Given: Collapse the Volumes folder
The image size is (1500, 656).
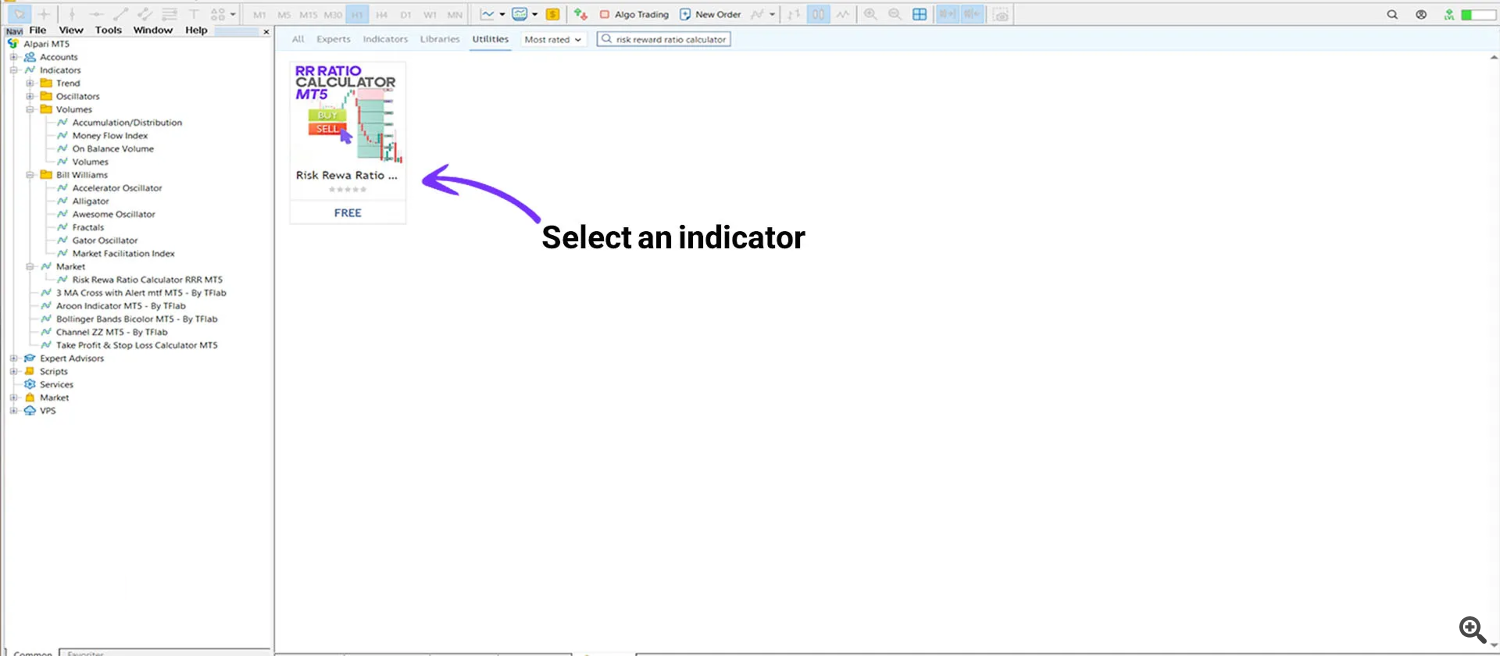Looking at the screenshot, I should point(30,109).
